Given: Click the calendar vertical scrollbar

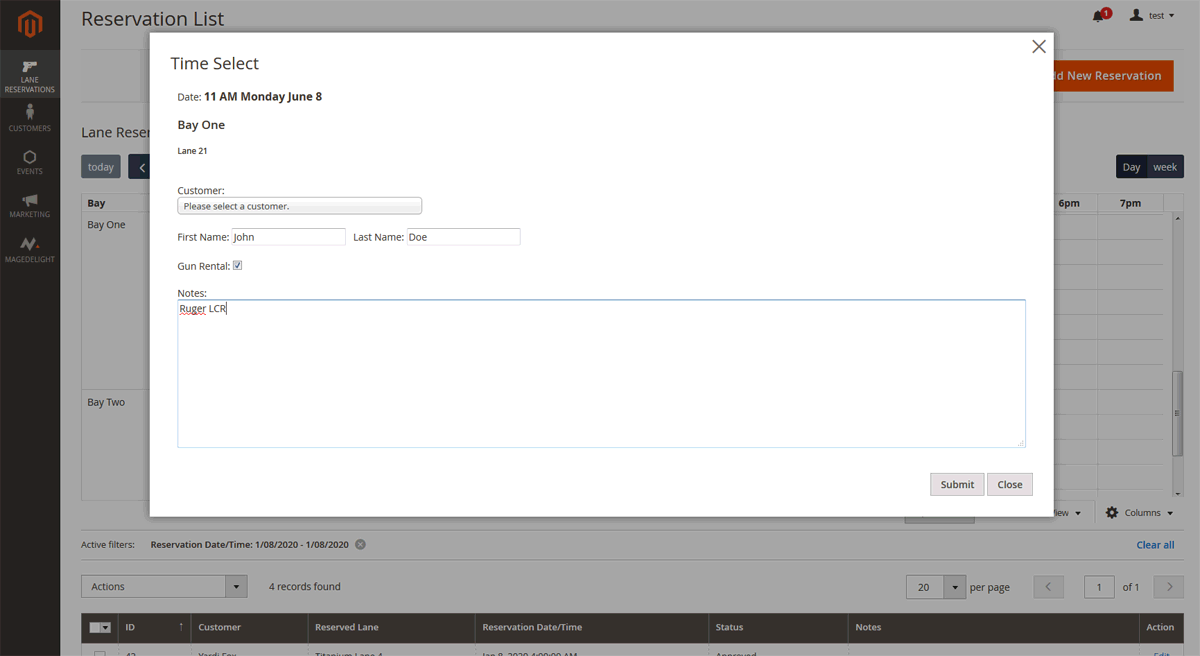Looking at the screenshot, I should (x=1177, y=410).
